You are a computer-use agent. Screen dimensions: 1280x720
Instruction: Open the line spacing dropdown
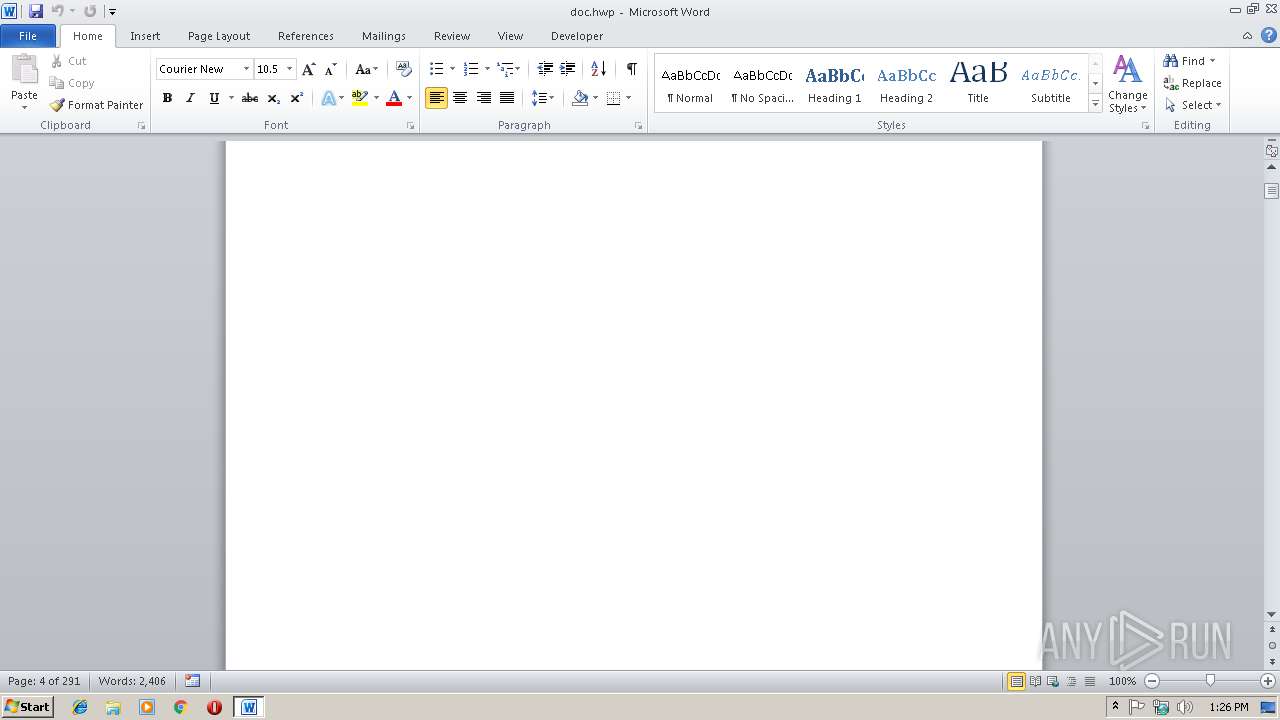tap(543, 98)
